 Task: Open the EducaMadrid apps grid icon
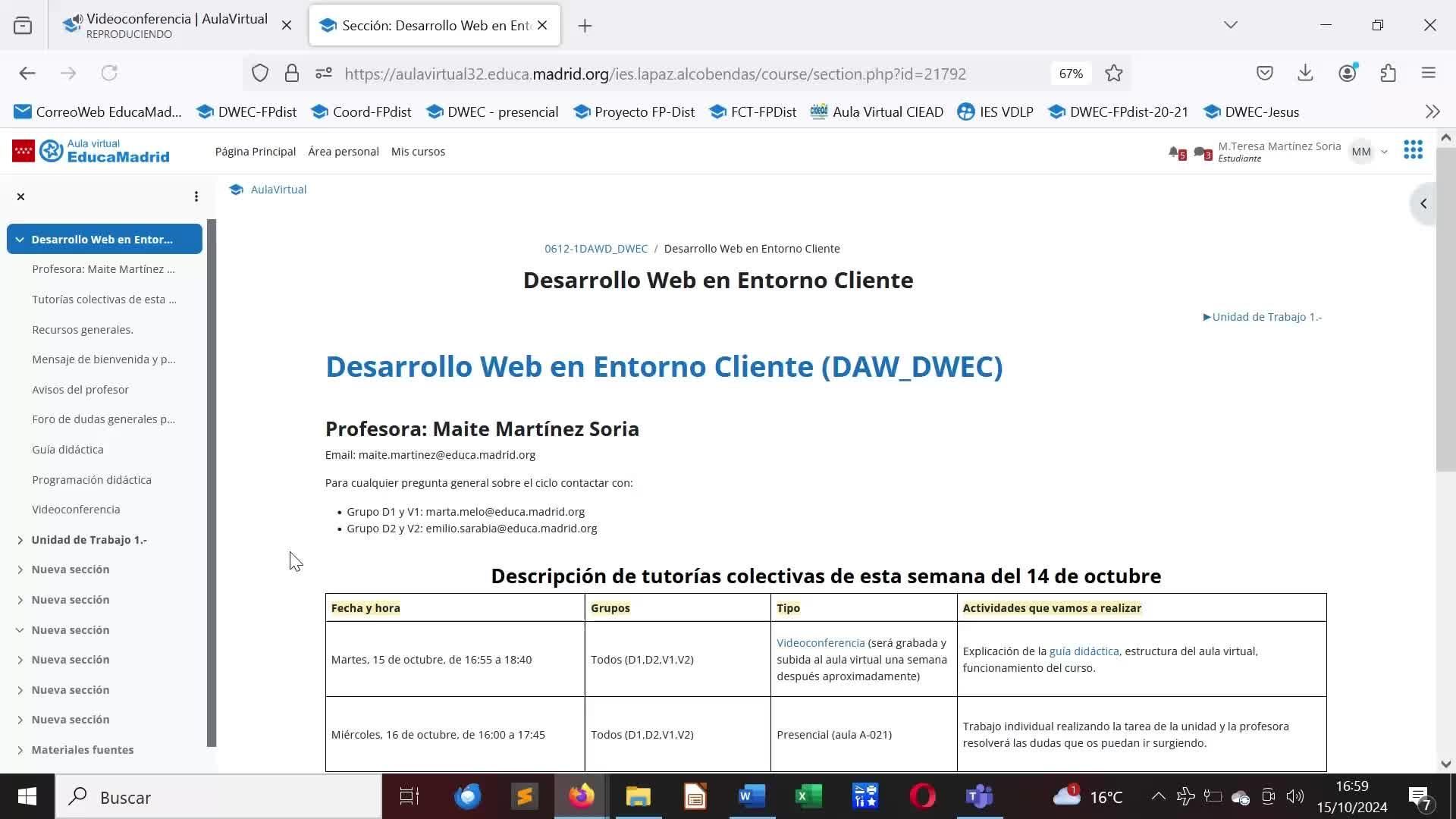pos(1413,150)
